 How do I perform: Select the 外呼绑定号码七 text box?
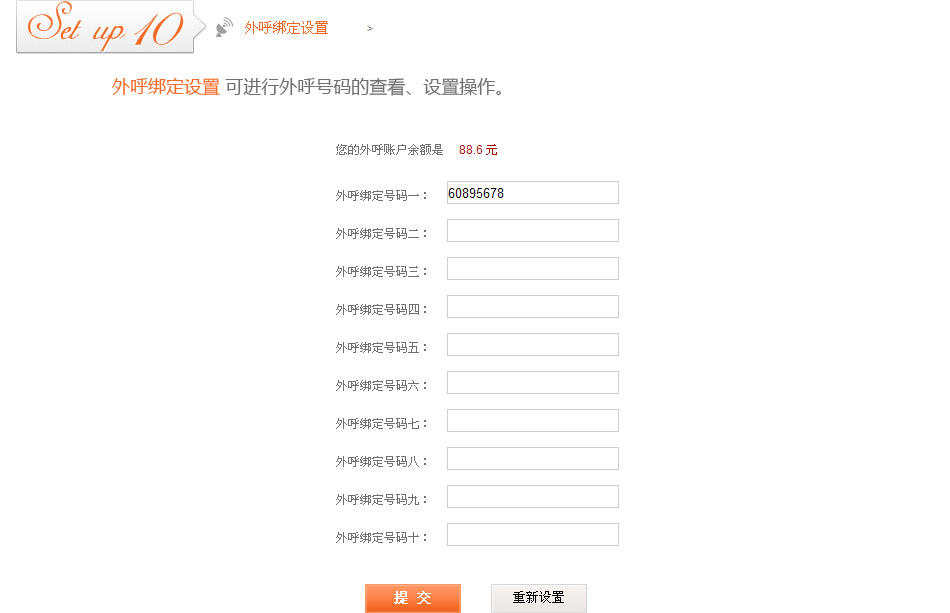532,421
